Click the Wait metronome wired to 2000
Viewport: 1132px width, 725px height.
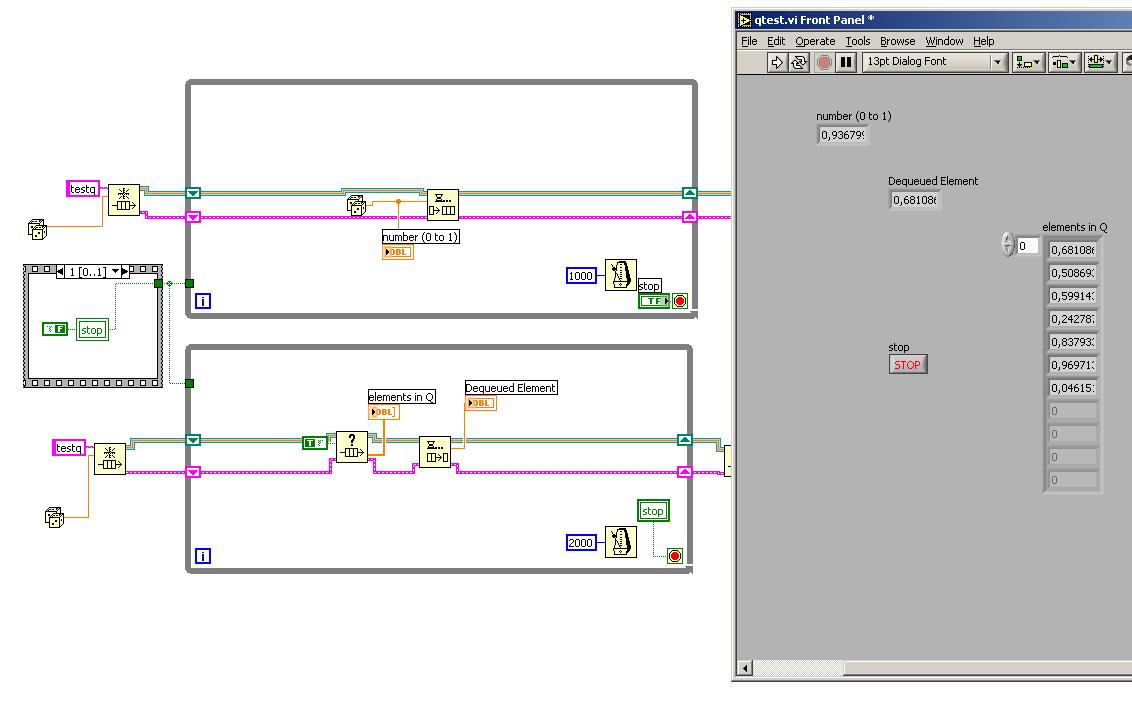coord(621,542)
